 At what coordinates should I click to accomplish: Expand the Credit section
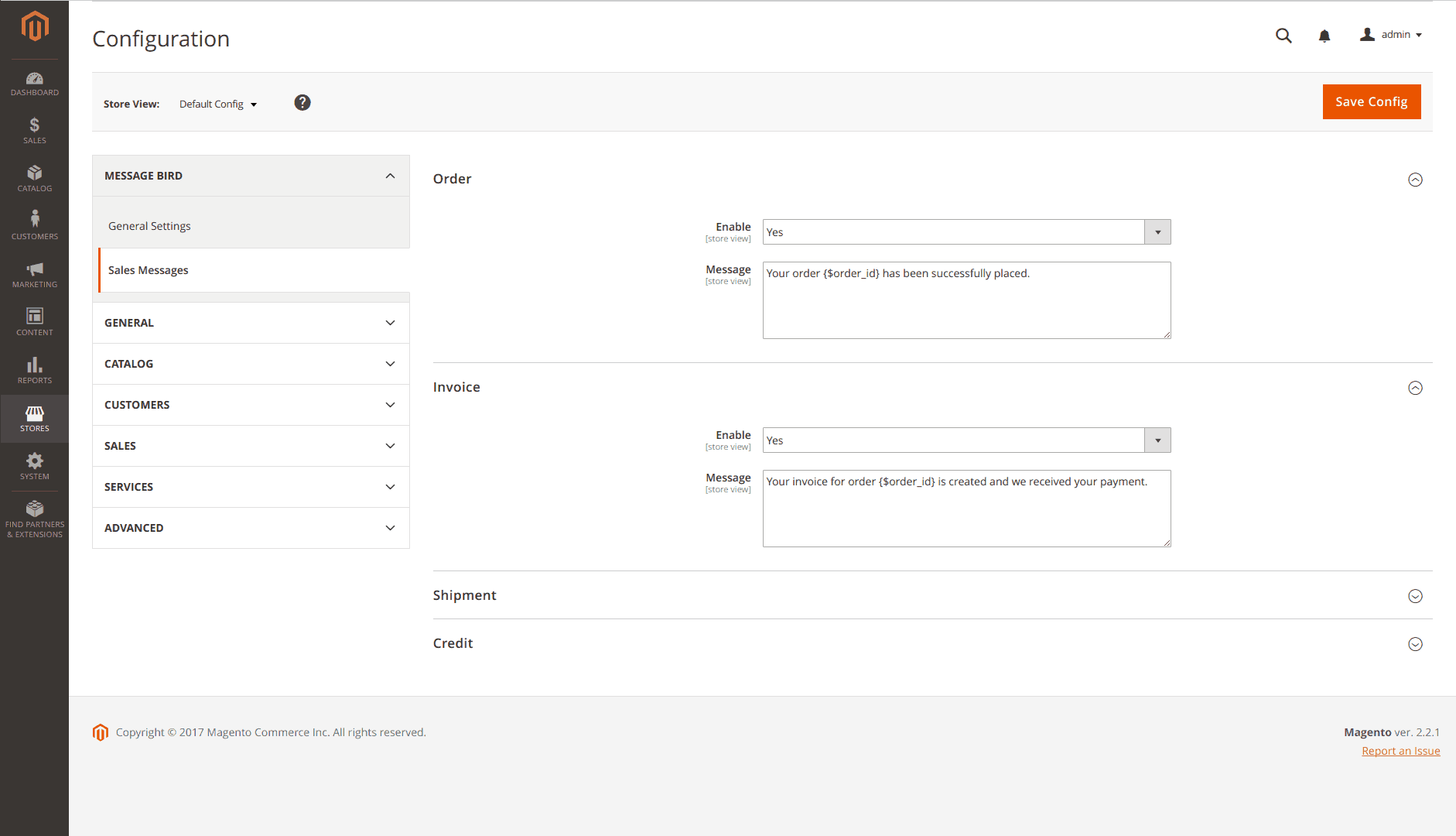coord(1415,644)
